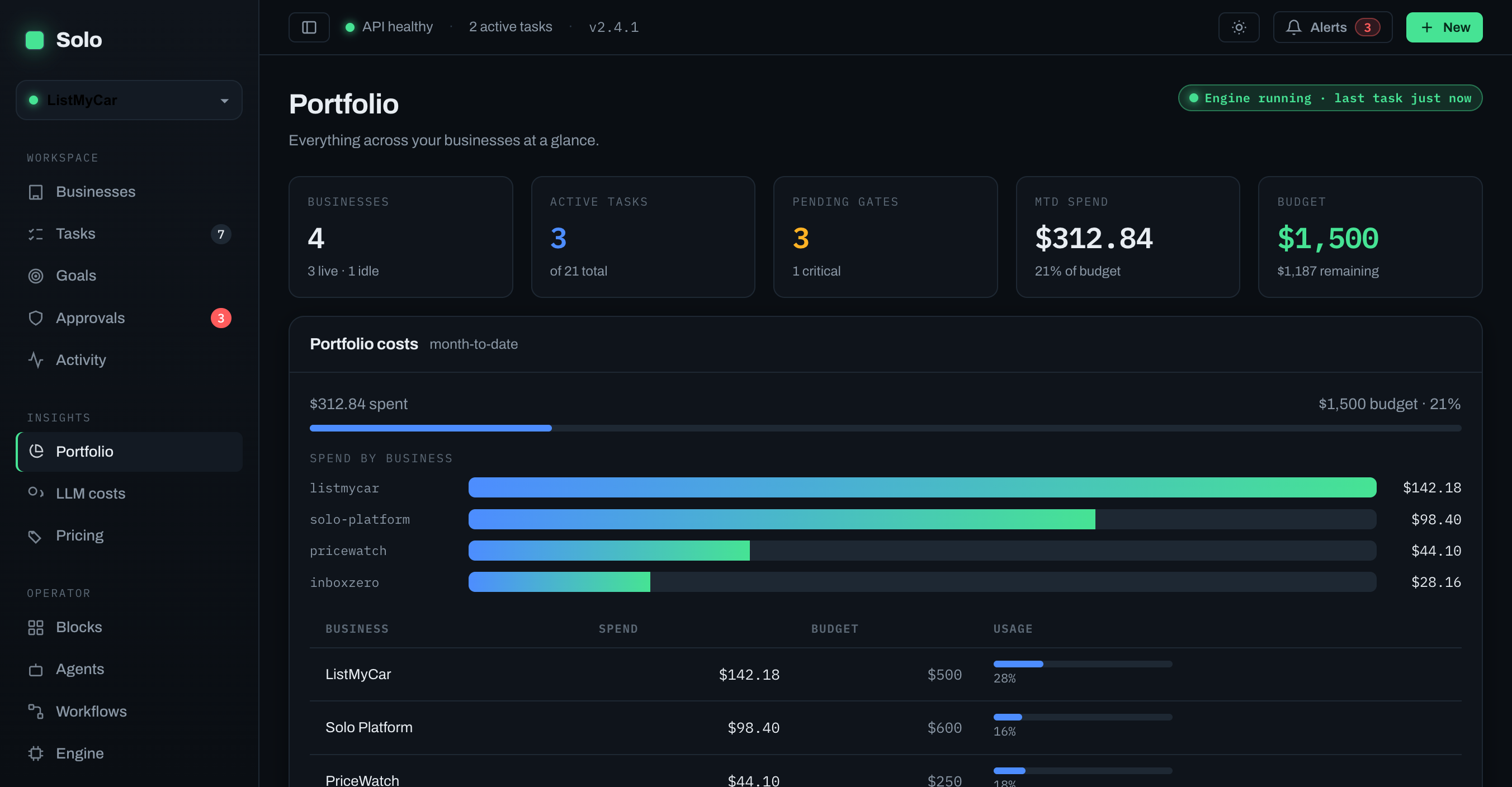Click the SPEND column header

click(x=618, y=629)
